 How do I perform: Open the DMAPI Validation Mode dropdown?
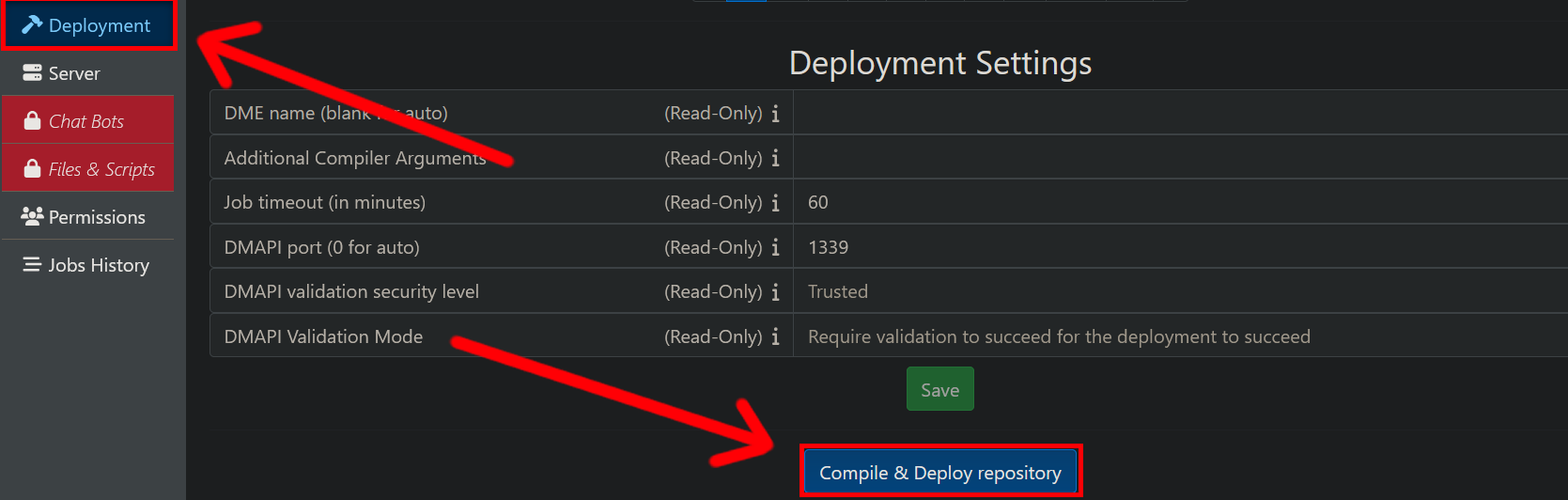1179,336
